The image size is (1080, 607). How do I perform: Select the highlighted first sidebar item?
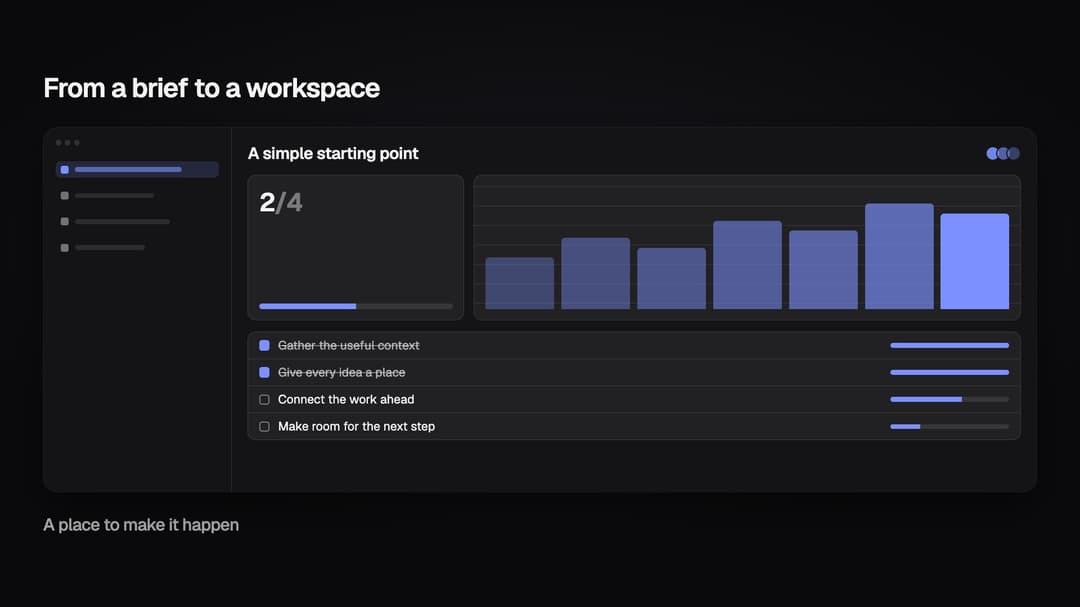pos(137,169)
